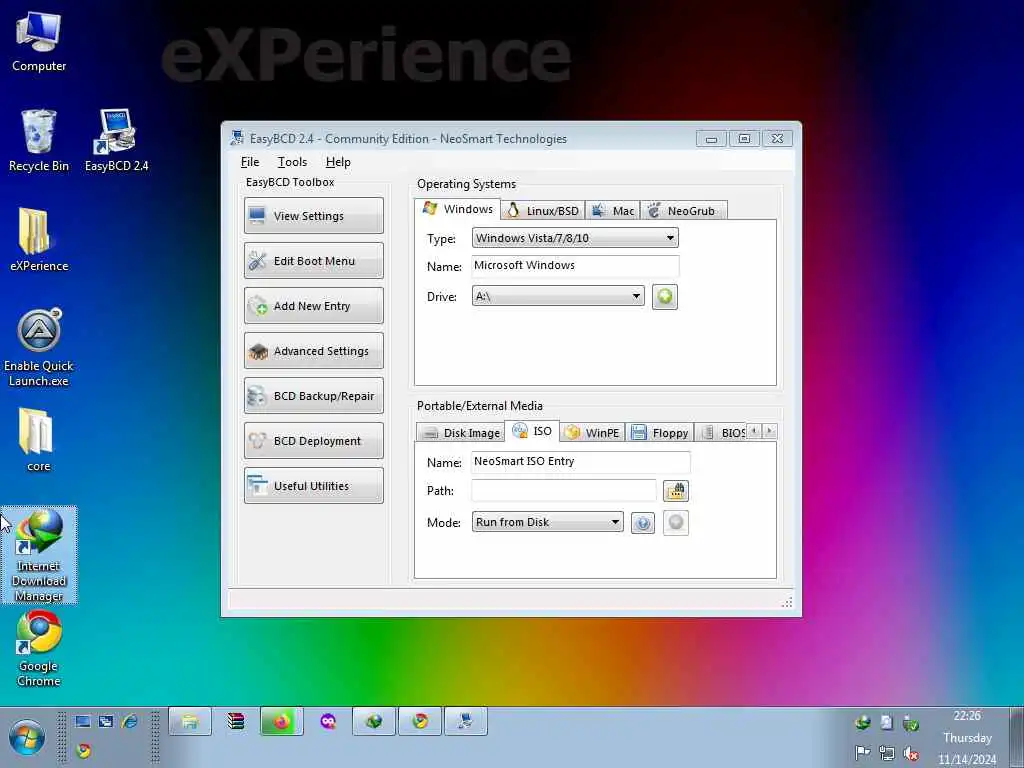Select the eXPerience folder on desktop
This screenshot has width=1024, height=768.
(39, 240)
